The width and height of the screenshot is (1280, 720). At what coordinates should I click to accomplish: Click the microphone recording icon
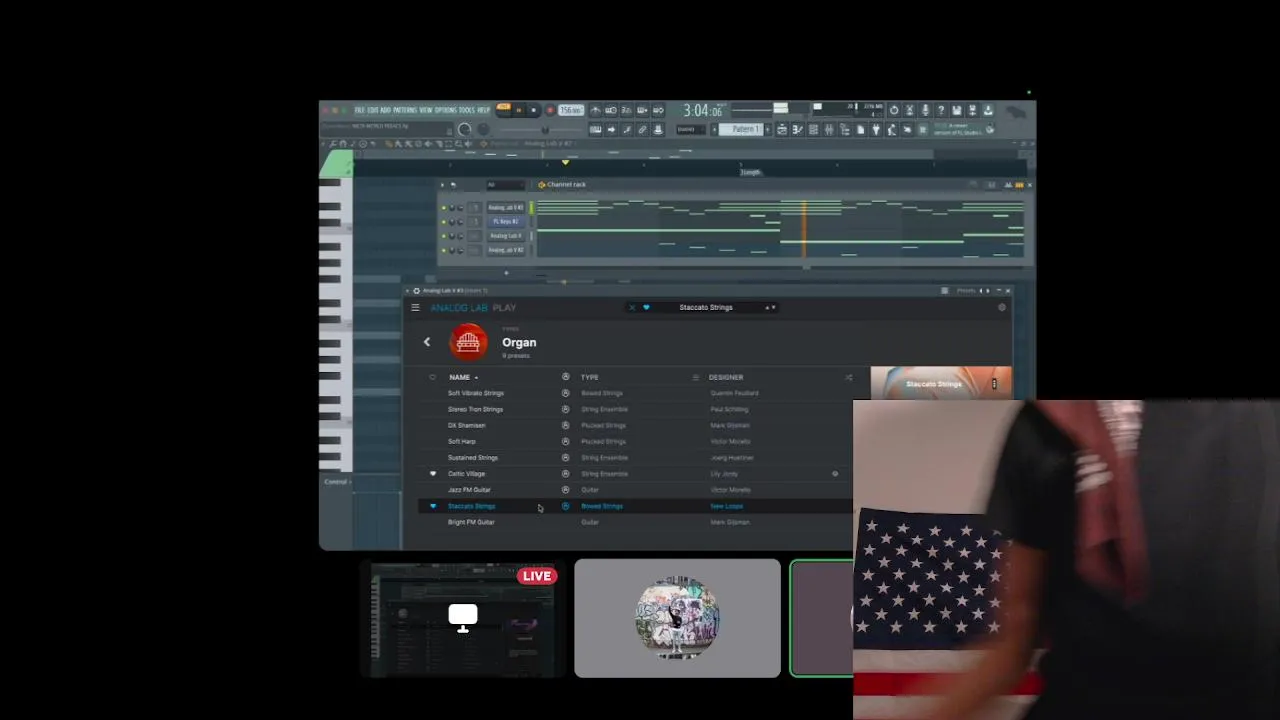(x=925, y=110)
